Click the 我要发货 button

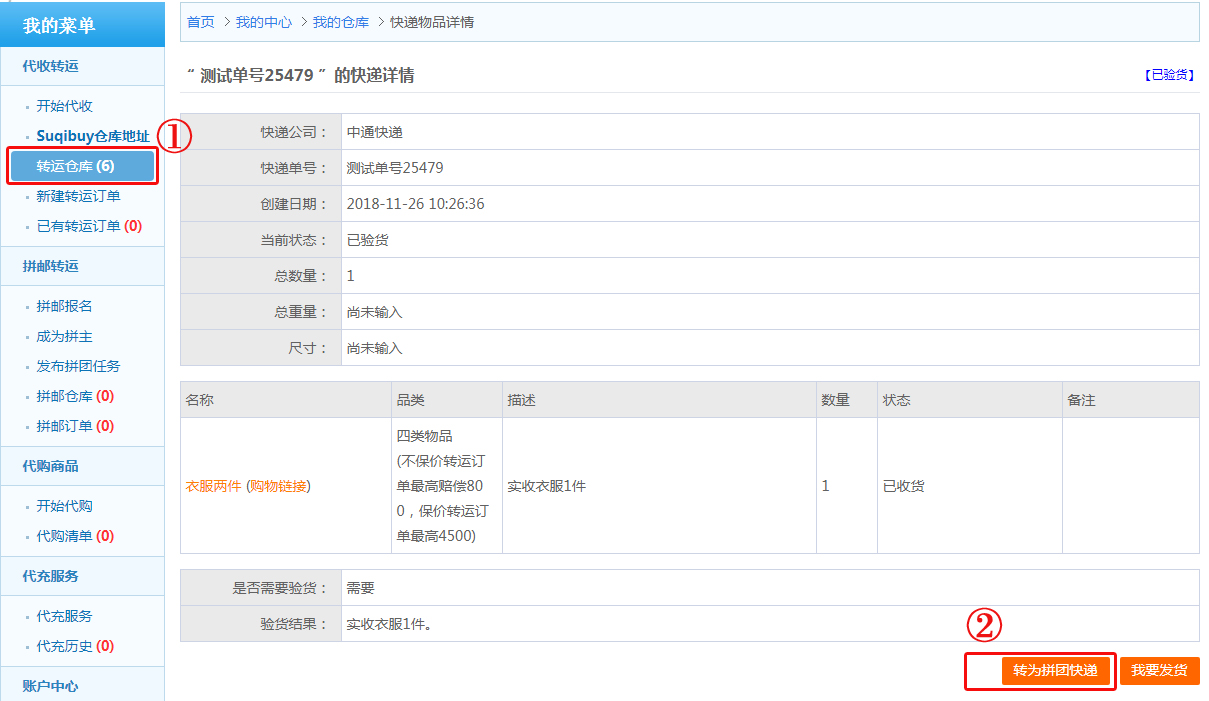(1159, 670)
